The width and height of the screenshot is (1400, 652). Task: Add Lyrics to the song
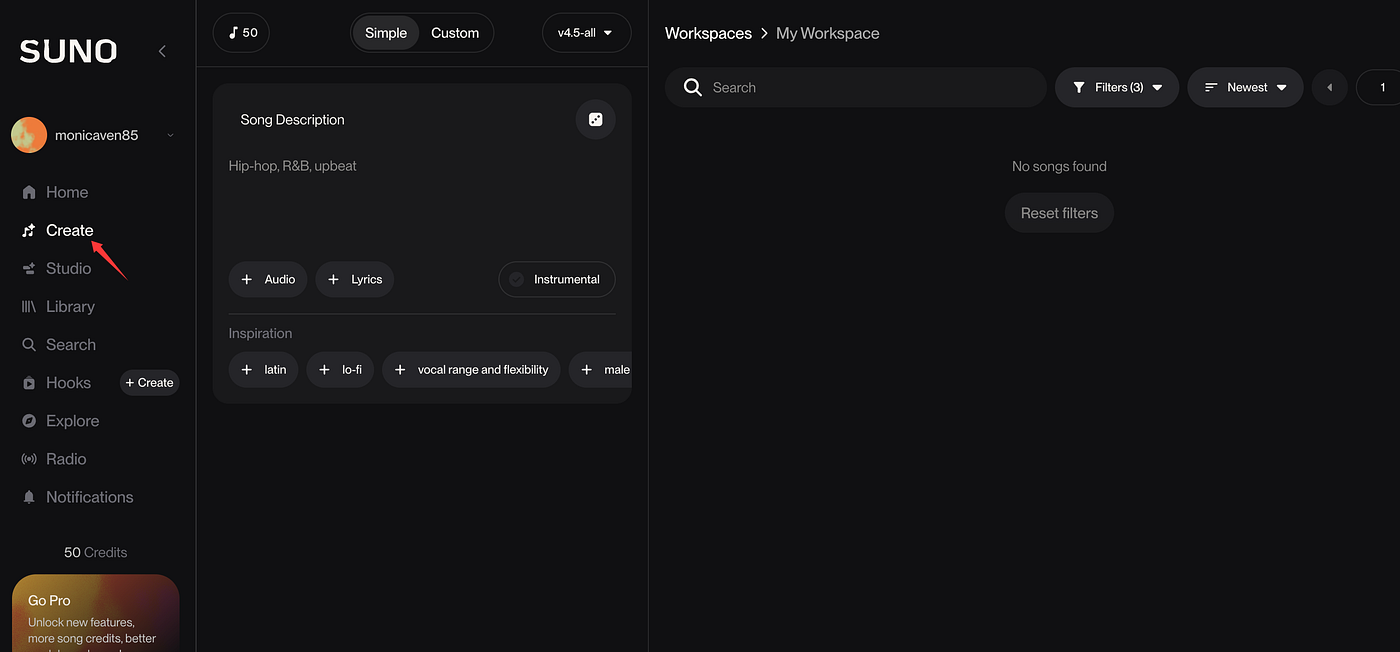click(x=355, y=280)
